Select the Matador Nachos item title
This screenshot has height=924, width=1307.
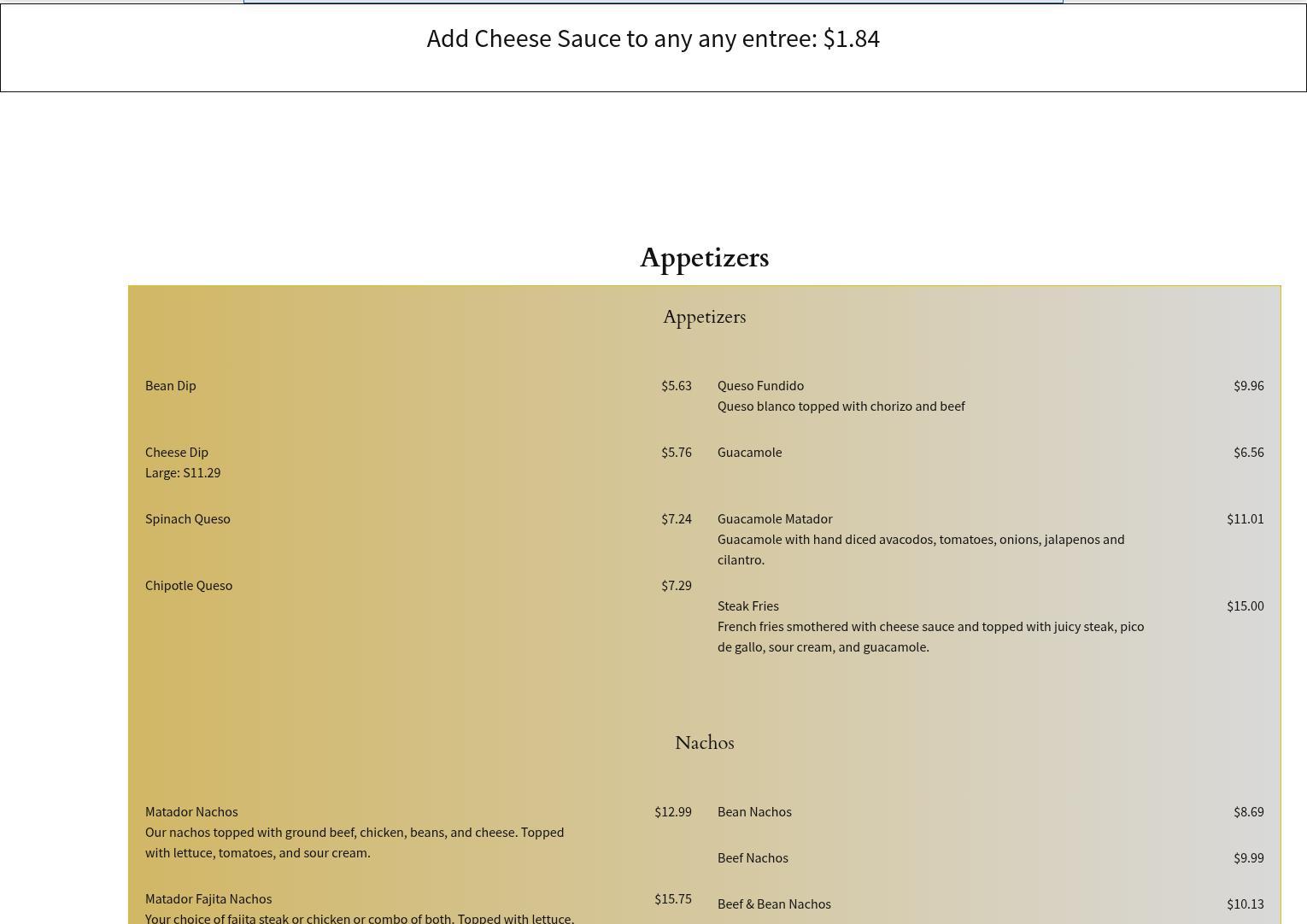pos(191,812)
